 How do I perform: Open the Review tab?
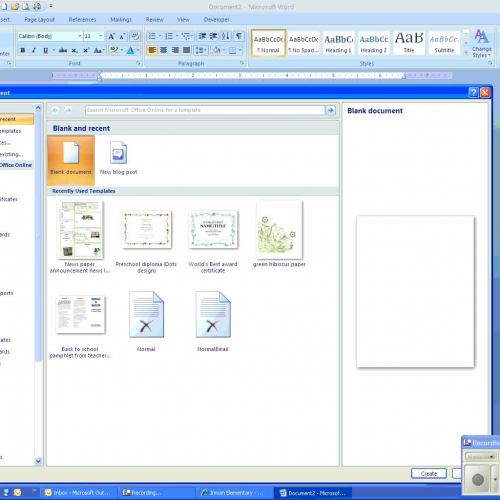155,20
